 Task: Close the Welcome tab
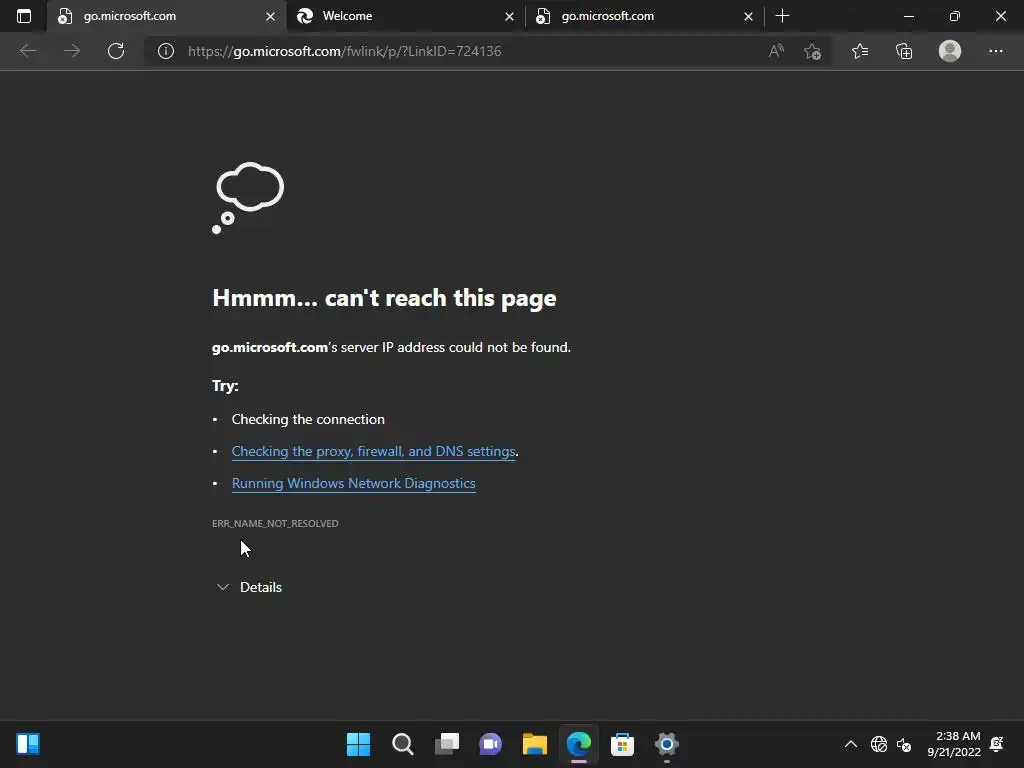click(x=509, y=16)
